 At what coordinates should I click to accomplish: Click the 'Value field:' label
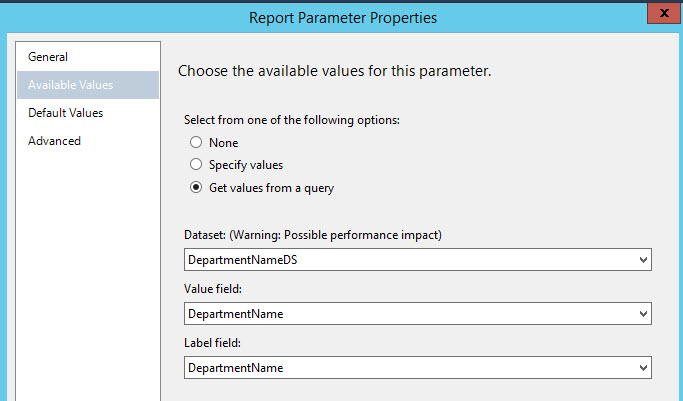(215, 289)
